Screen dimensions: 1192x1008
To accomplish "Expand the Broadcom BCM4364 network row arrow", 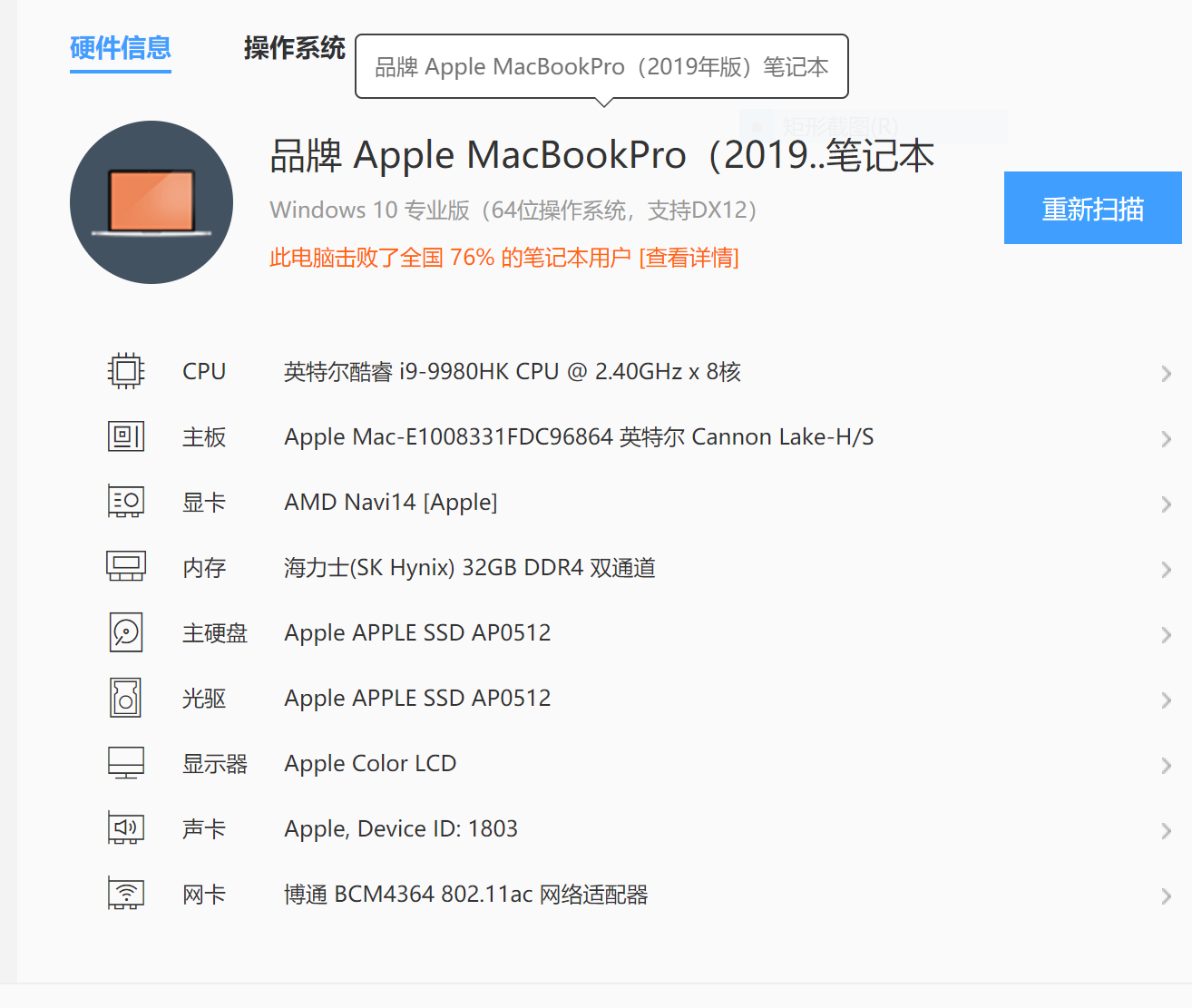I will pos(1166,896).
